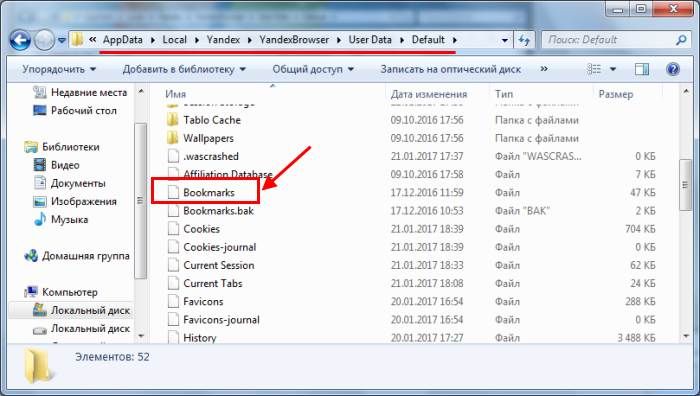Open Добавить в библиотеку menu
The height and width of the screenshot is (396, 700).
pos(184,69)
